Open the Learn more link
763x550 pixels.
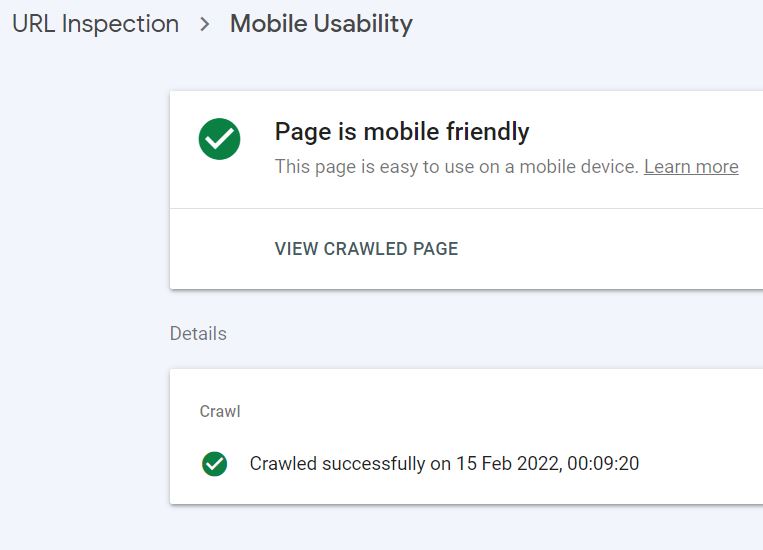click(691, 167)
